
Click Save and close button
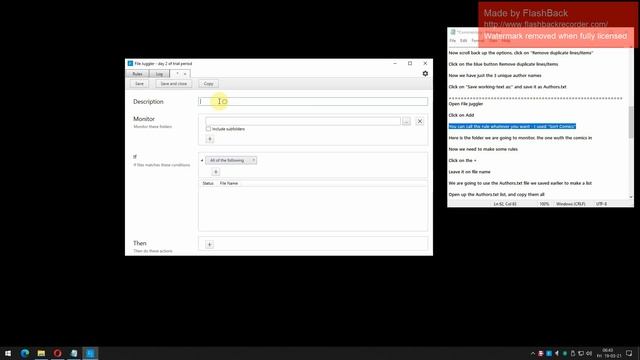pyautogui.click(x=173, y=84)
